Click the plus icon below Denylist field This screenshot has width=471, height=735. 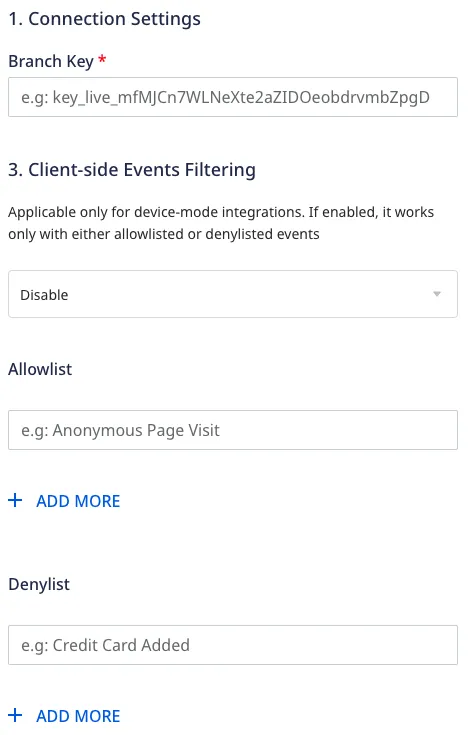click(x=15, y=715)
